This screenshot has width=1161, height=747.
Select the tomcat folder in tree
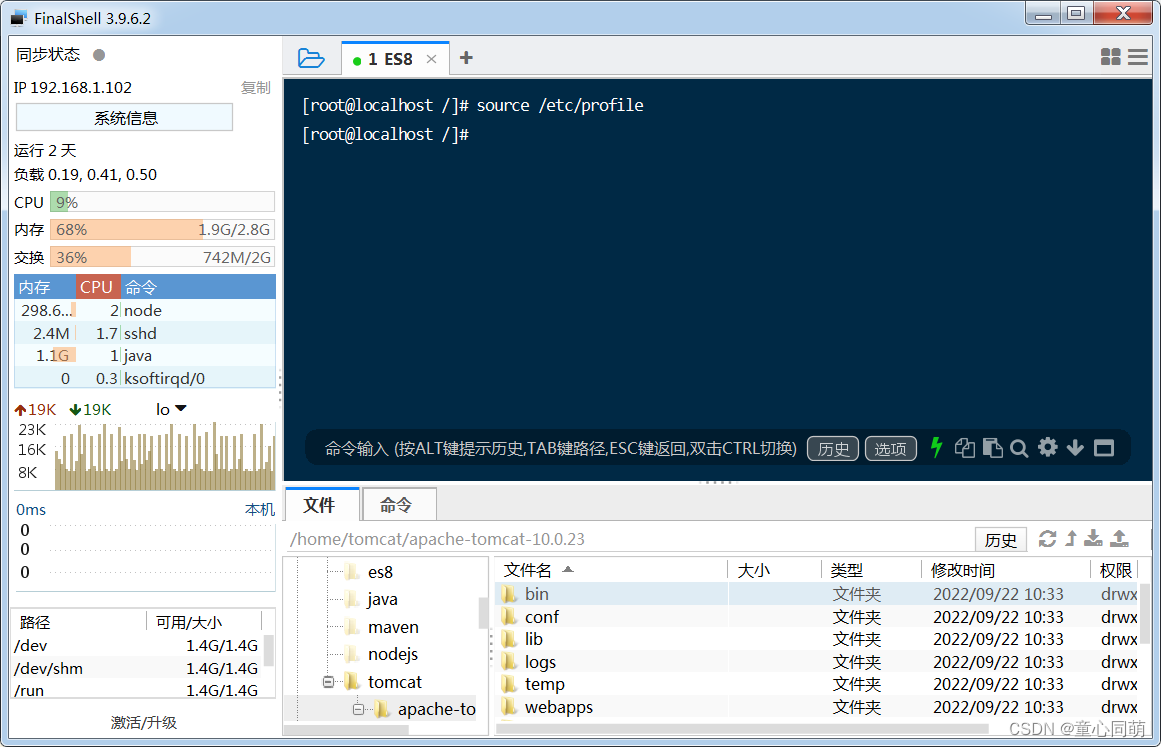394,682
